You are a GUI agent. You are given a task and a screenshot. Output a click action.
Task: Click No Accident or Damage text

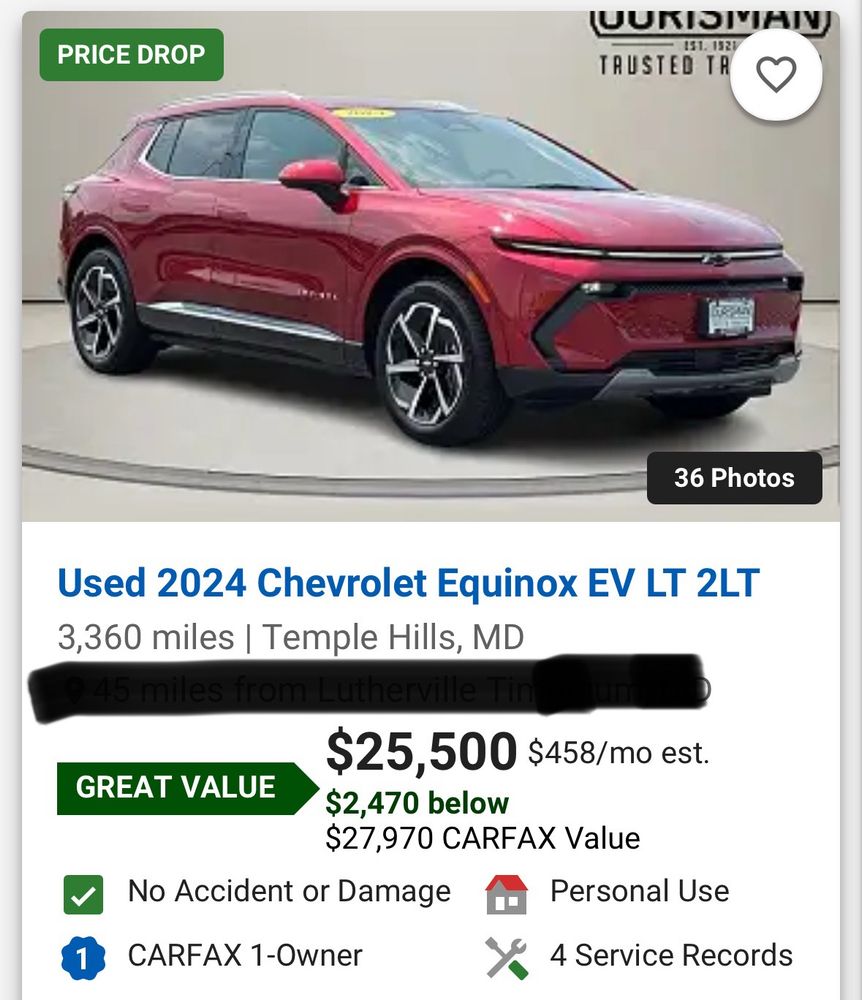click(289, 891)
